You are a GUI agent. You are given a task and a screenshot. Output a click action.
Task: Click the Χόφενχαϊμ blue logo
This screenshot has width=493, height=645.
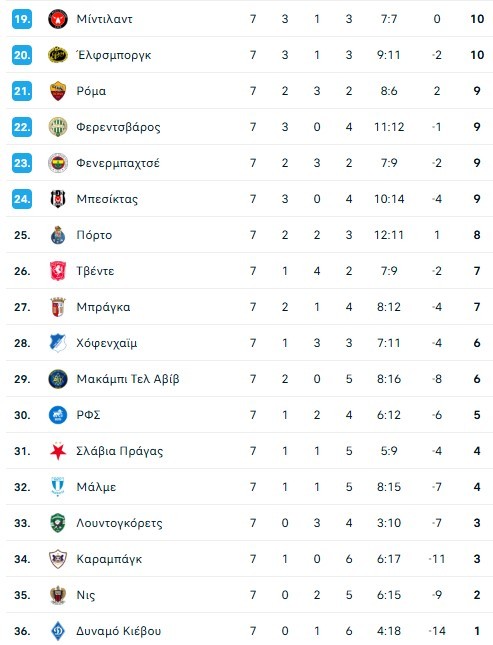coord(58,343)
